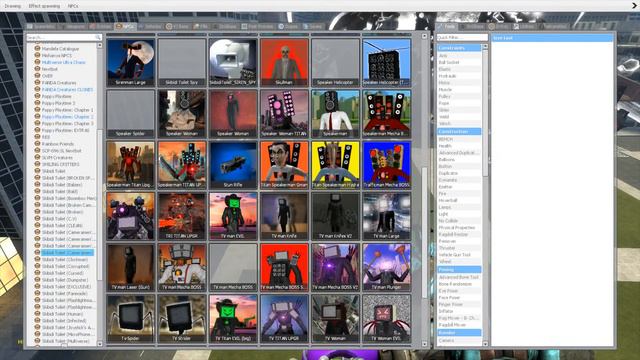Click the magnifier icon in search box
The height and width of the screenshot is (360, 640).
point(98,37)
